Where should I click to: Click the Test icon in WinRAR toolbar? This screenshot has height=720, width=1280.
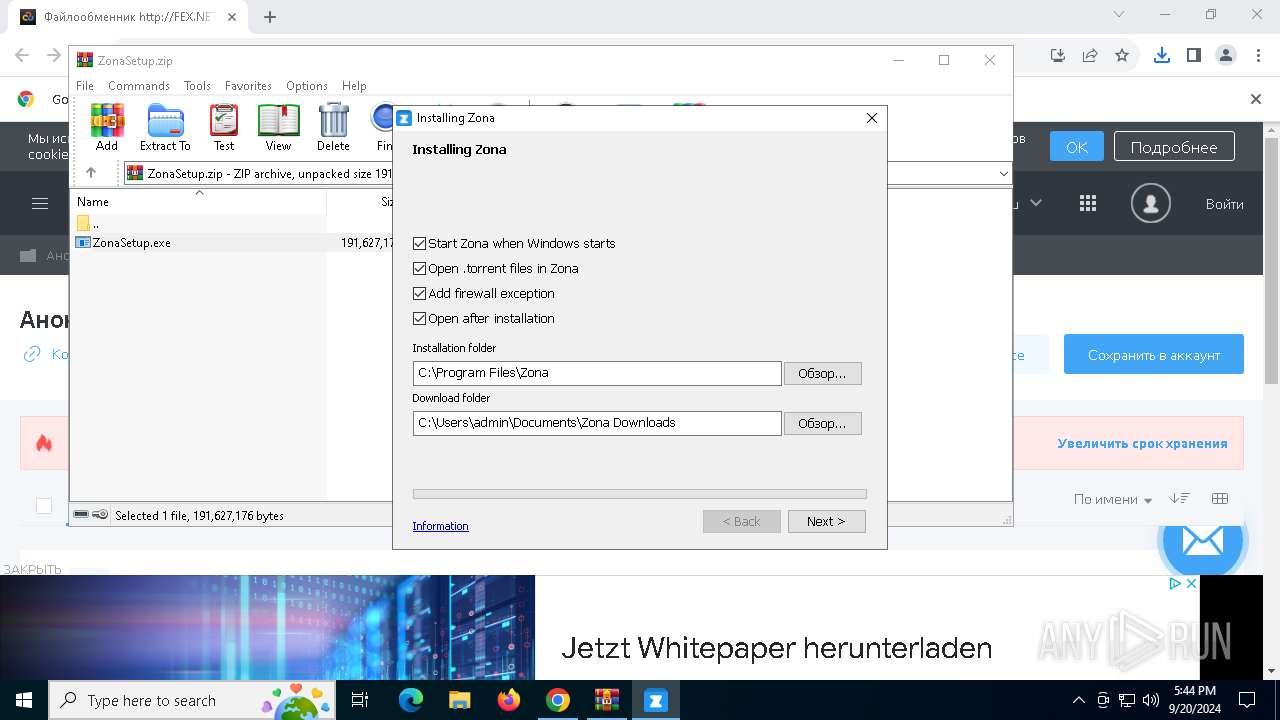(224, 127)
